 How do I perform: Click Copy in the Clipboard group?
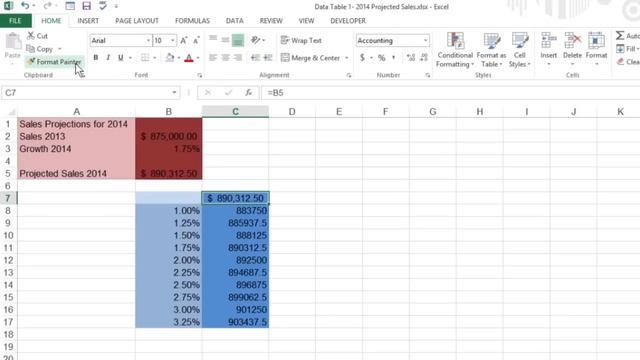[40, 49]
